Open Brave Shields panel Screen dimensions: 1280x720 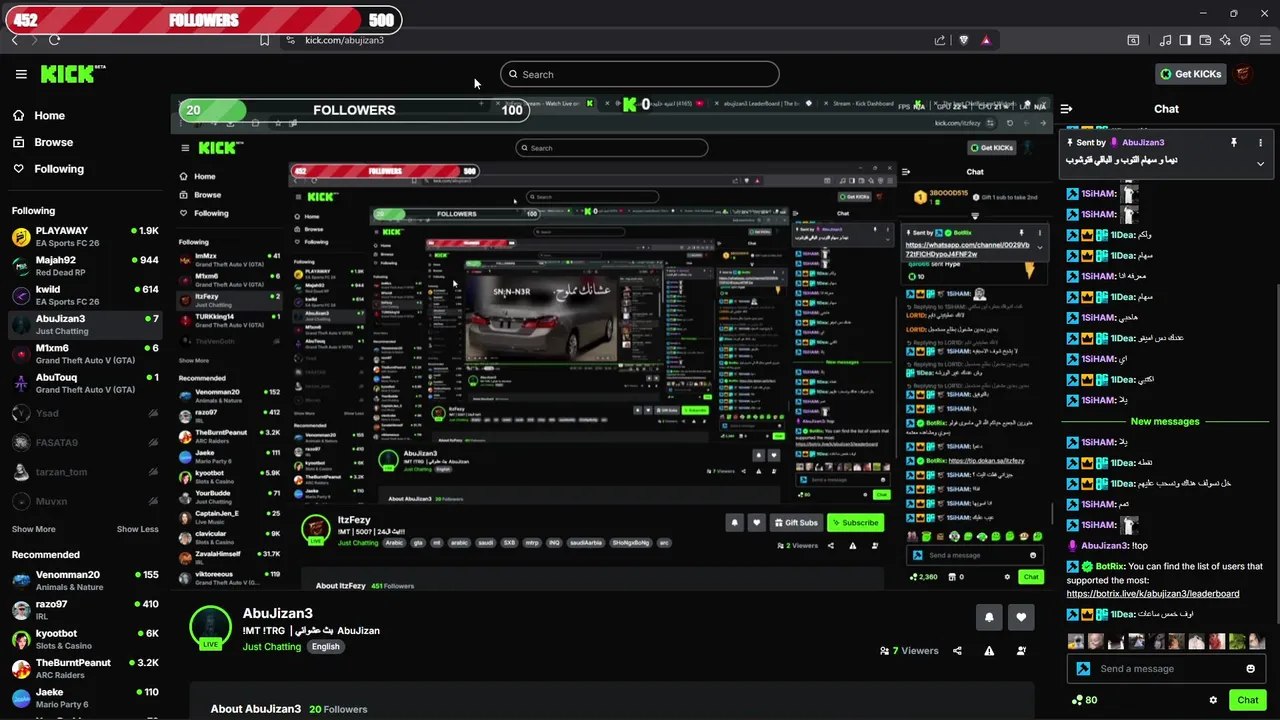tap(963, 40)
